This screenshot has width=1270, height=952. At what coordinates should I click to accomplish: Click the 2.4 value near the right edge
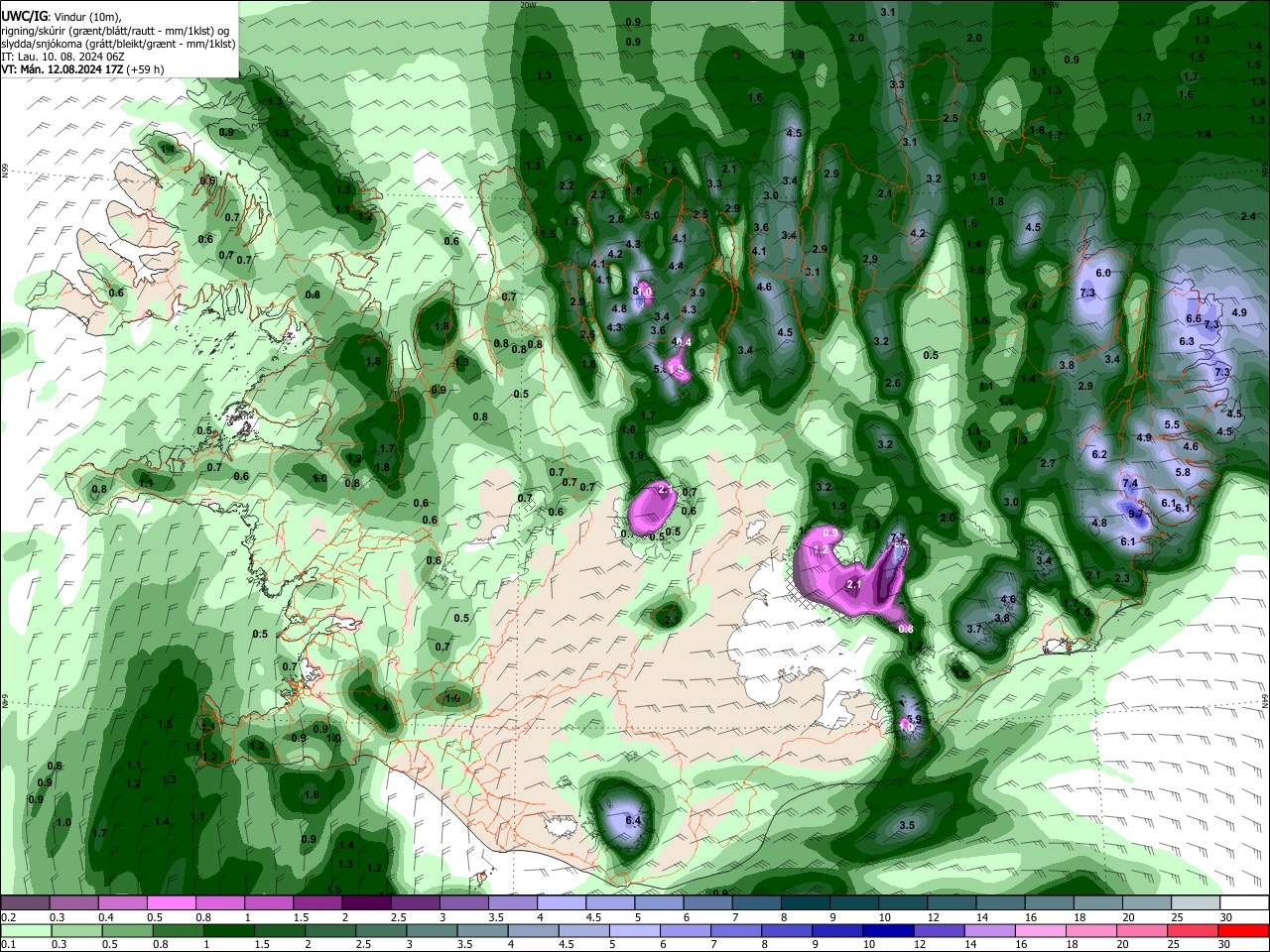coord(1249,216)
